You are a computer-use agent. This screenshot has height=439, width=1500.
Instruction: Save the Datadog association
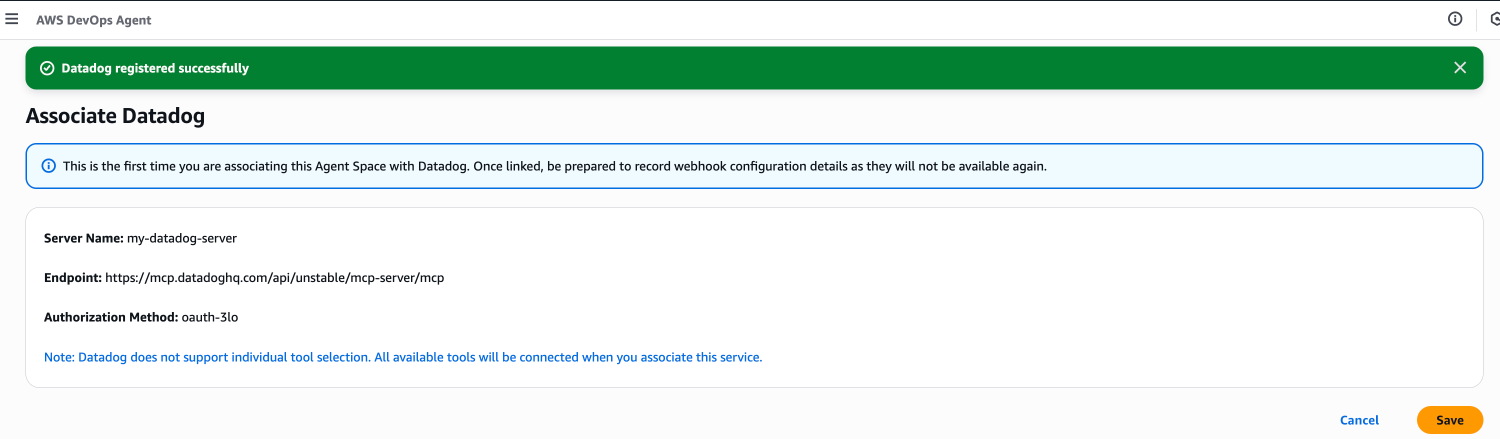click(x=1449, y=420)
